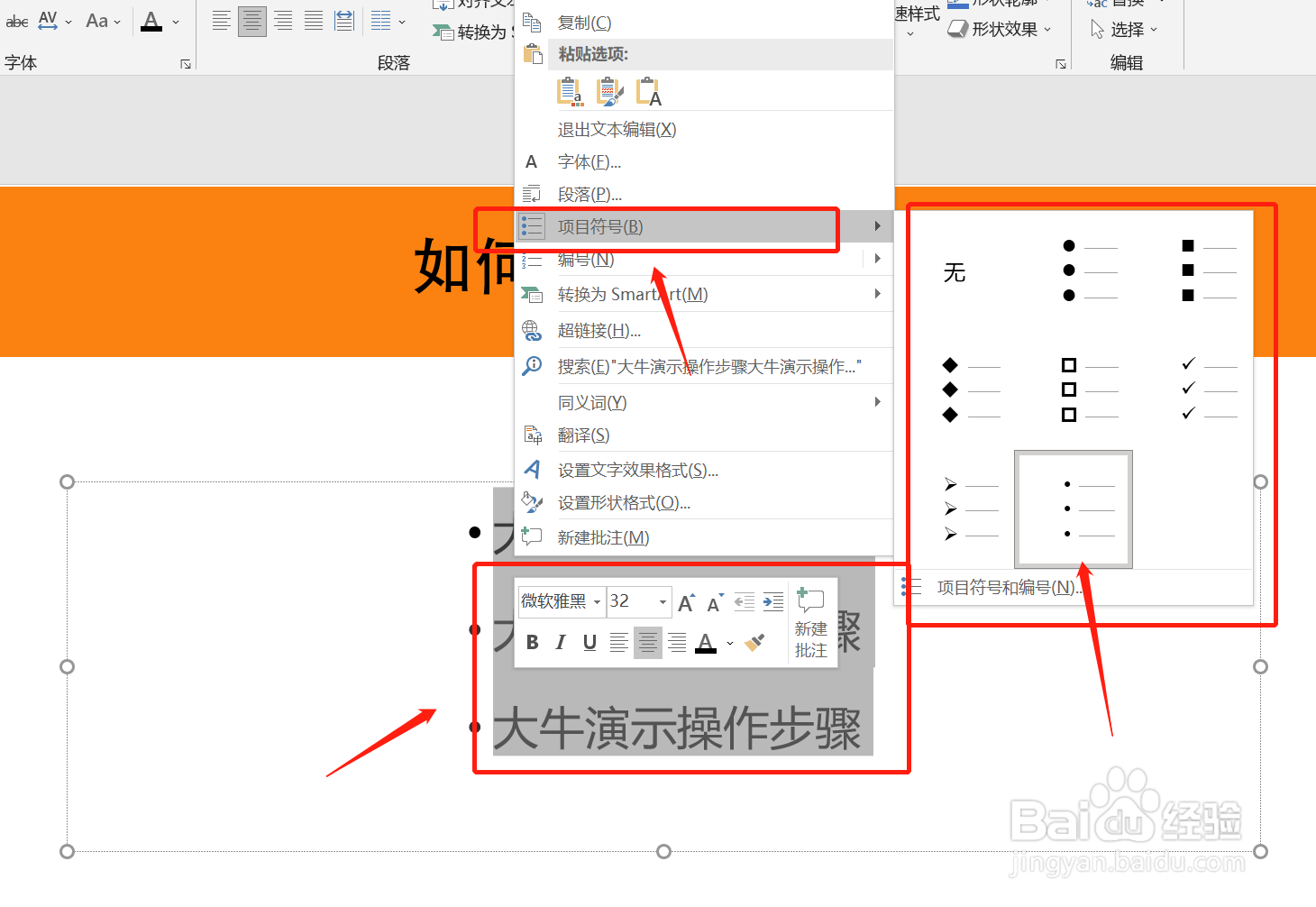
Task: Open 段落(P)... from context menu
Action: (704, 195)
